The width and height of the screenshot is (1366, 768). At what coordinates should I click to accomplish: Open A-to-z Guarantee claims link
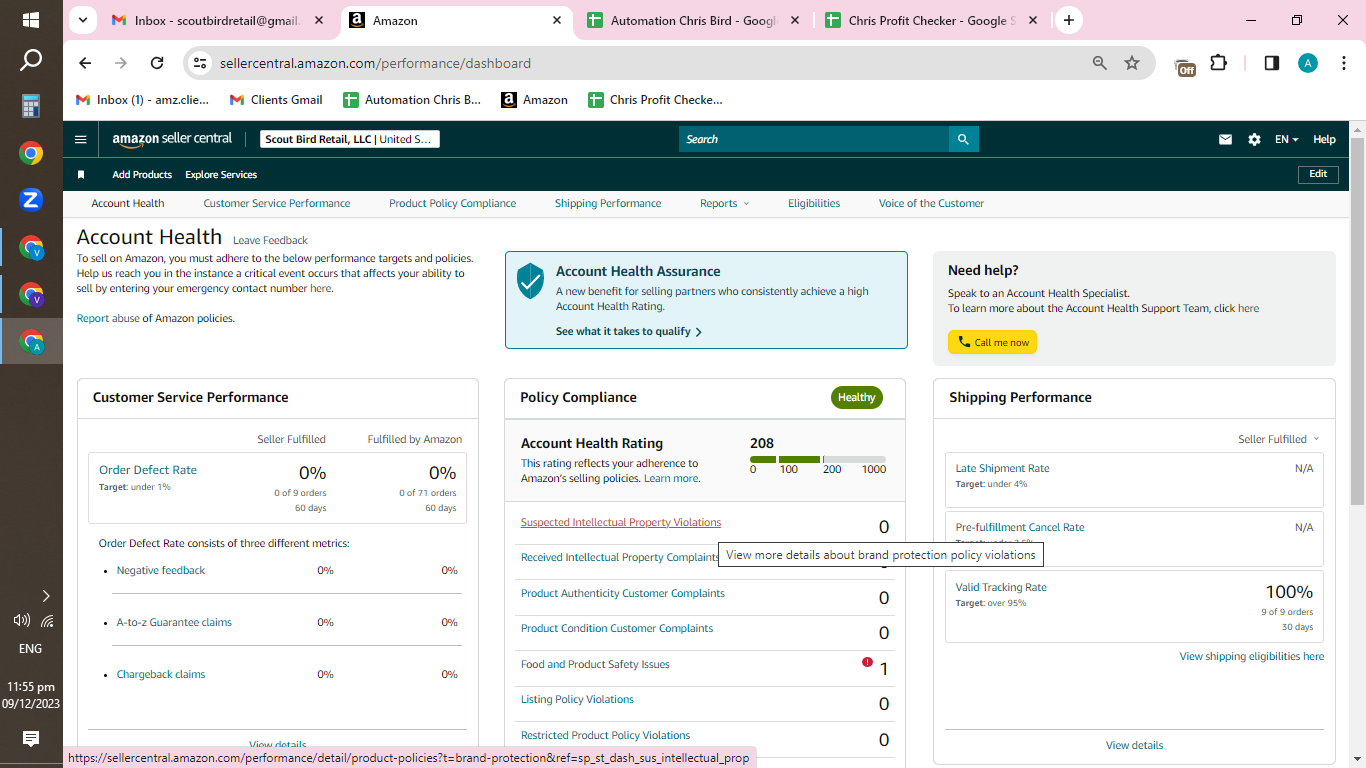174,622
